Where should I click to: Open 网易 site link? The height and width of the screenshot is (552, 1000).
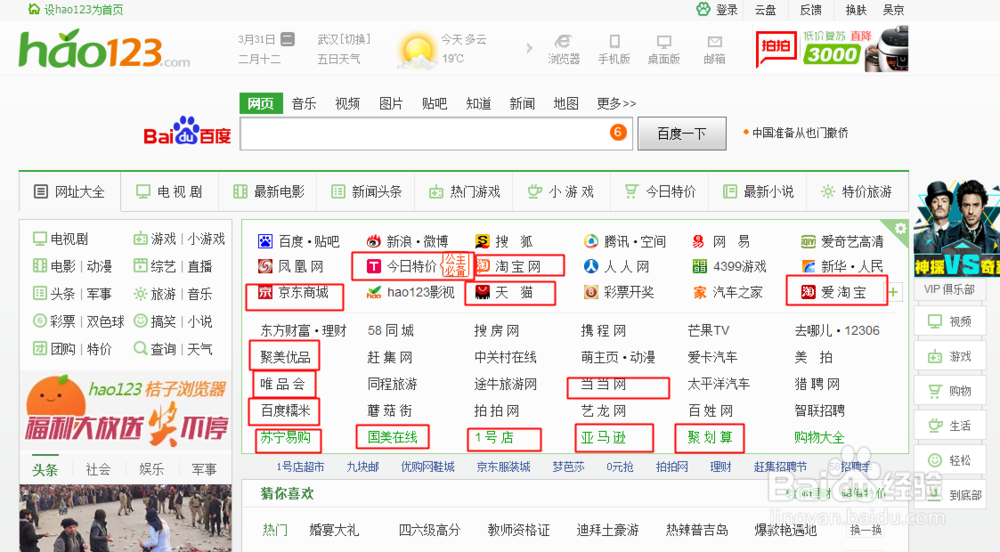[x=721, y=242]
